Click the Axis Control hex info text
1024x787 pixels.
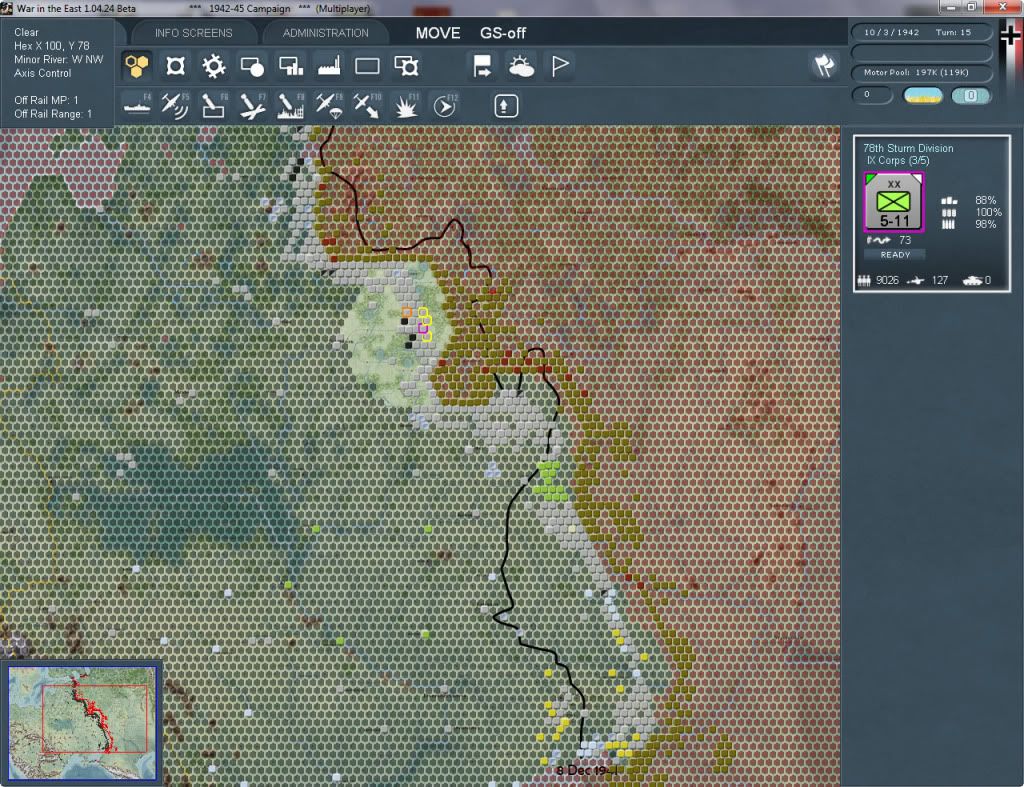pyautogui.click(x=42, y=73)
